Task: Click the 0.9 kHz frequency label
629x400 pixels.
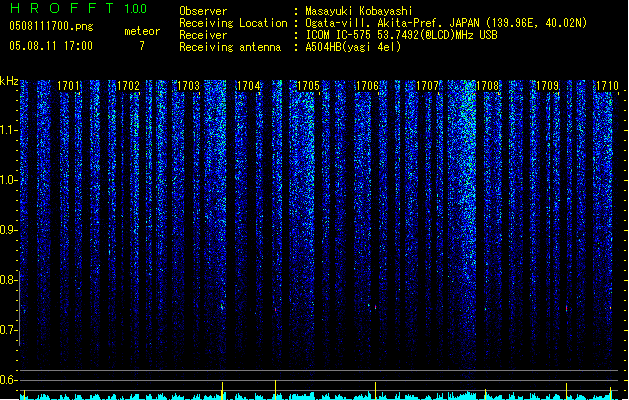Action: 8,230
